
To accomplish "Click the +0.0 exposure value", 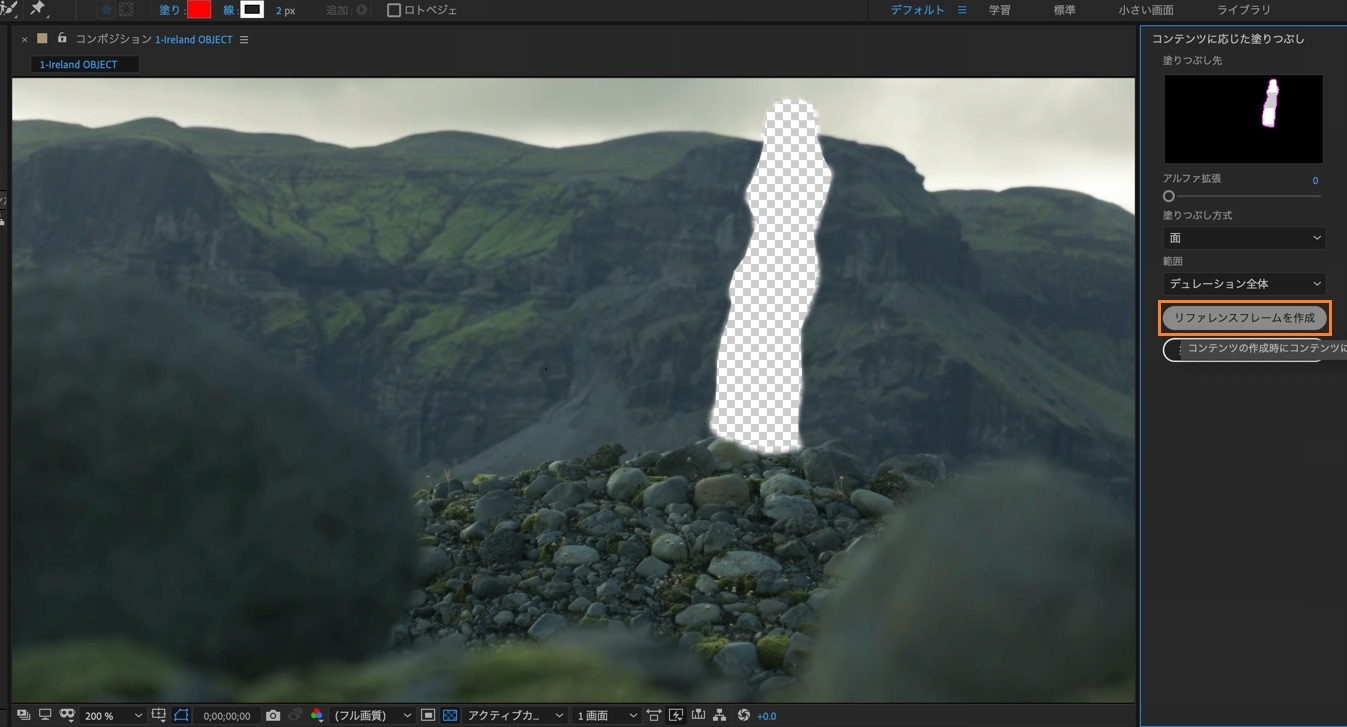I will [767, 716].
